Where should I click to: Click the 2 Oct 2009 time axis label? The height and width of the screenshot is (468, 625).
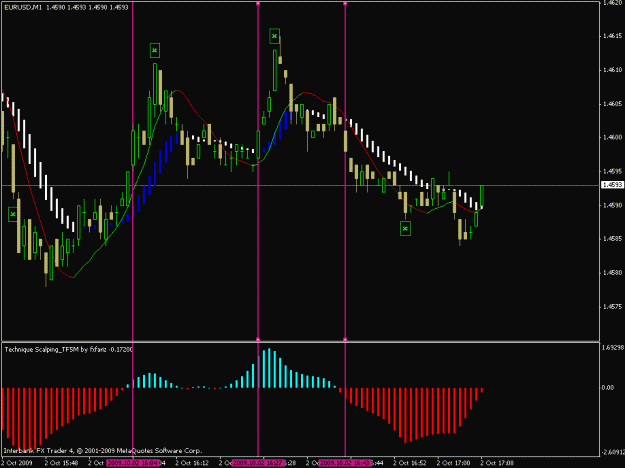tap(17, 463)
